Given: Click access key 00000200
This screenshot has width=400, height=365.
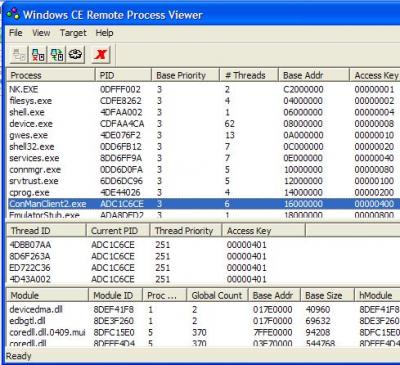Looking at the screenshot, I should (374, 192).
